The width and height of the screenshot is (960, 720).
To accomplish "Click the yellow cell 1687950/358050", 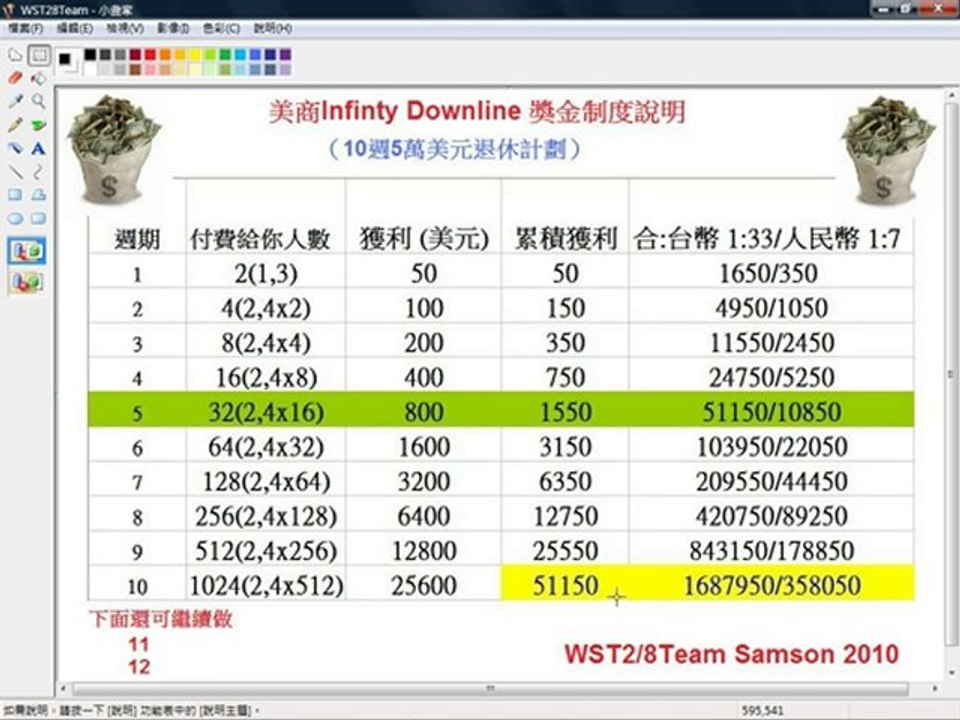I will point(771,585).
